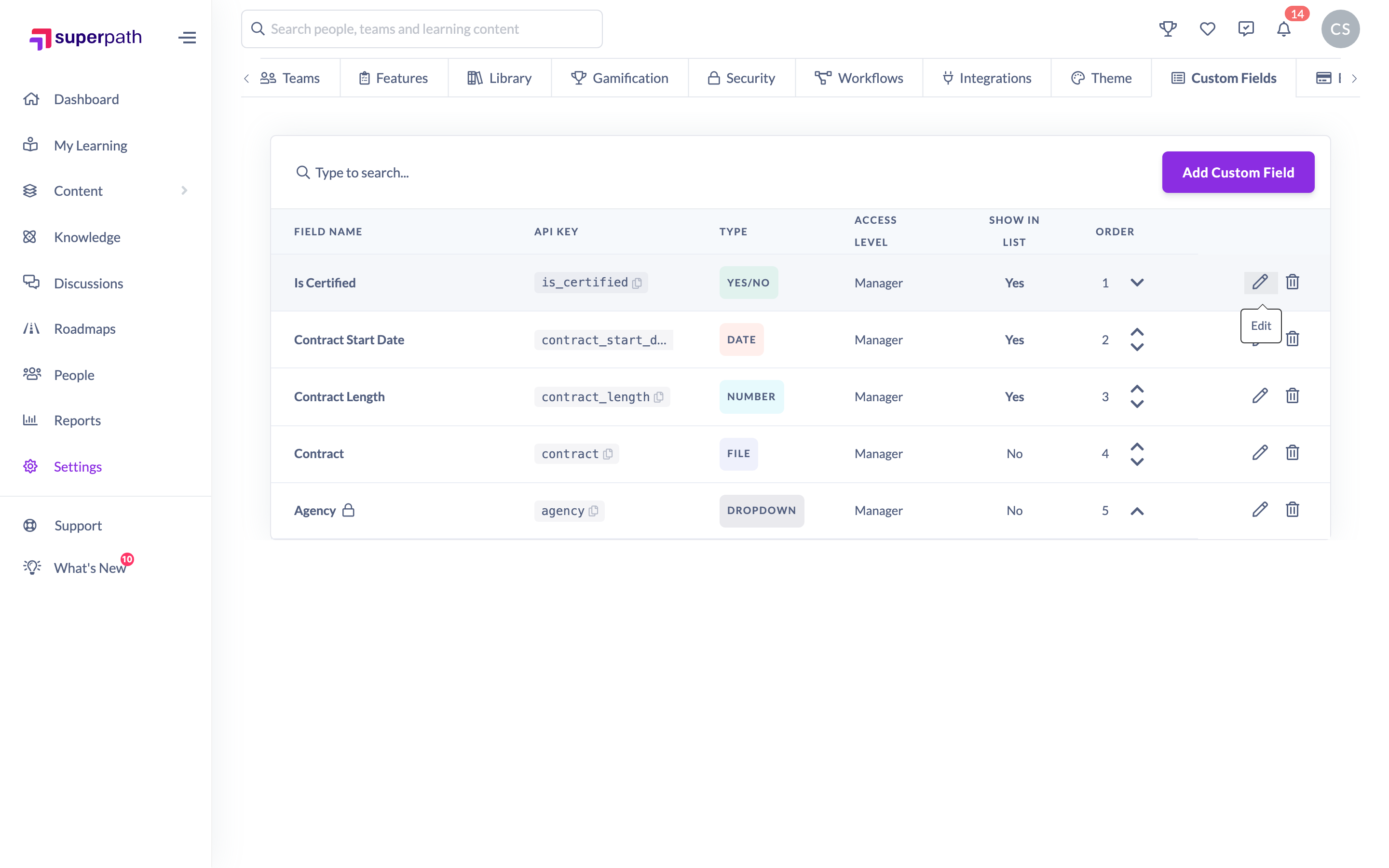1389x868 pixels.
Task: Copy the is_certified API key
Action: point(637,283)
